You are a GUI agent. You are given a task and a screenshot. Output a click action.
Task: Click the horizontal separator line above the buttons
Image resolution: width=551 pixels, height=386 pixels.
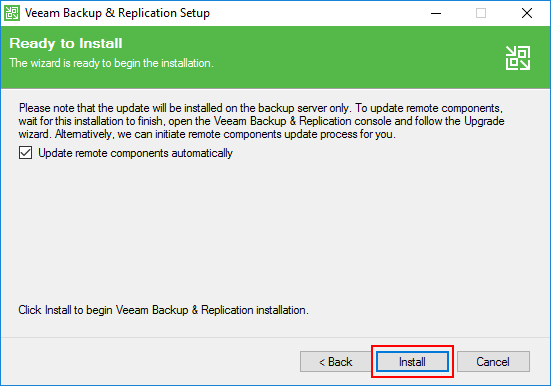click(x=276, y=337)
